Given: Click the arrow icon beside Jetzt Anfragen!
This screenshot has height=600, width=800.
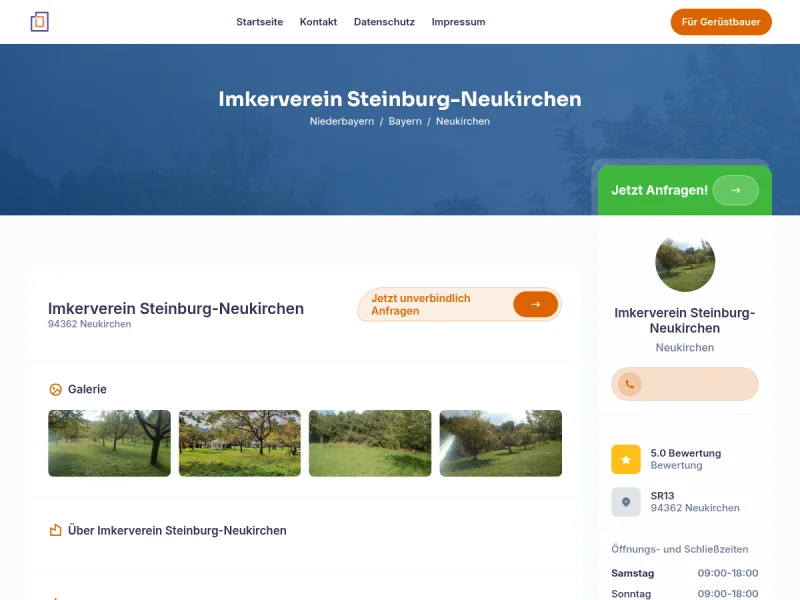Looking at the screenshot, I should tap(735, 190).
